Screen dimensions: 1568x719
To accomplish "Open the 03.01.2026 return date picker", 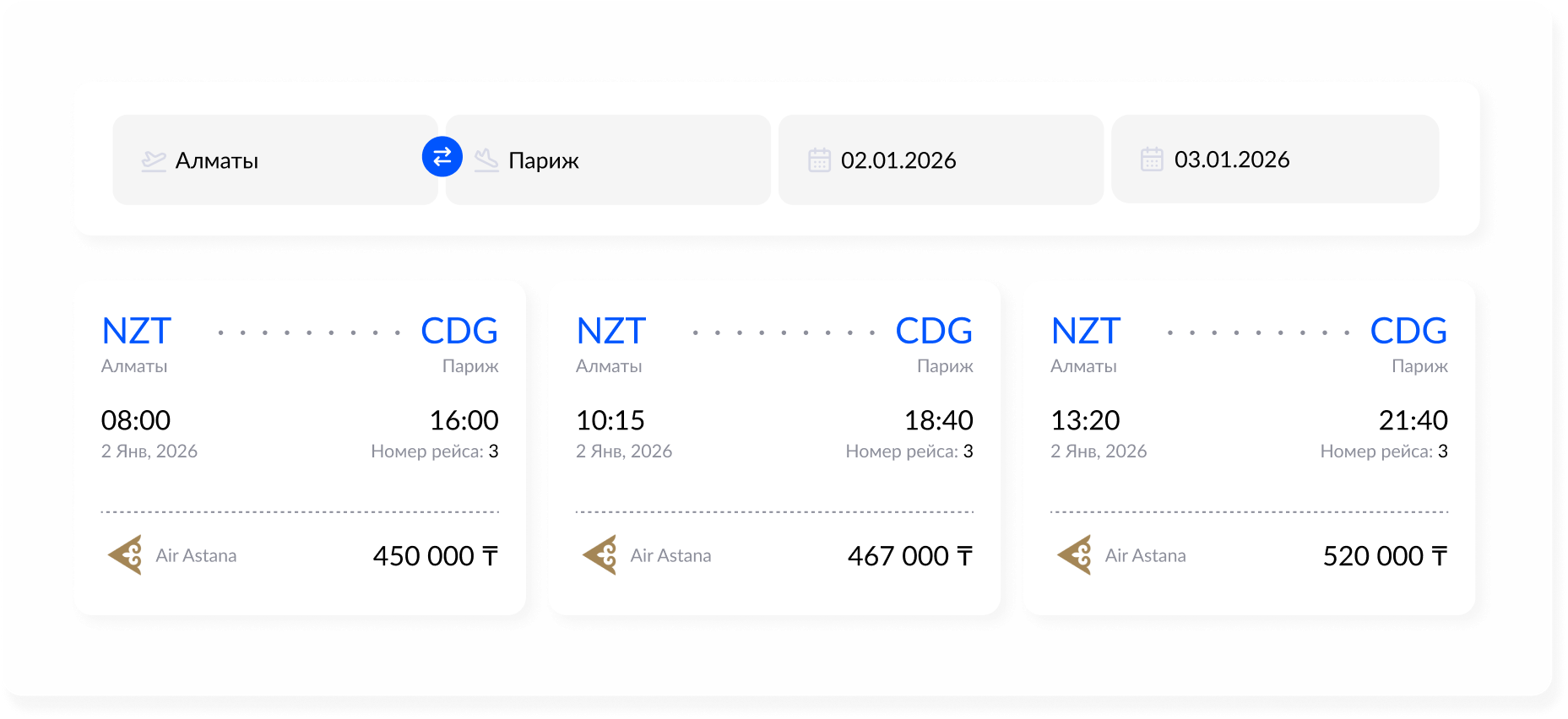I will (x=1275, y=159).
